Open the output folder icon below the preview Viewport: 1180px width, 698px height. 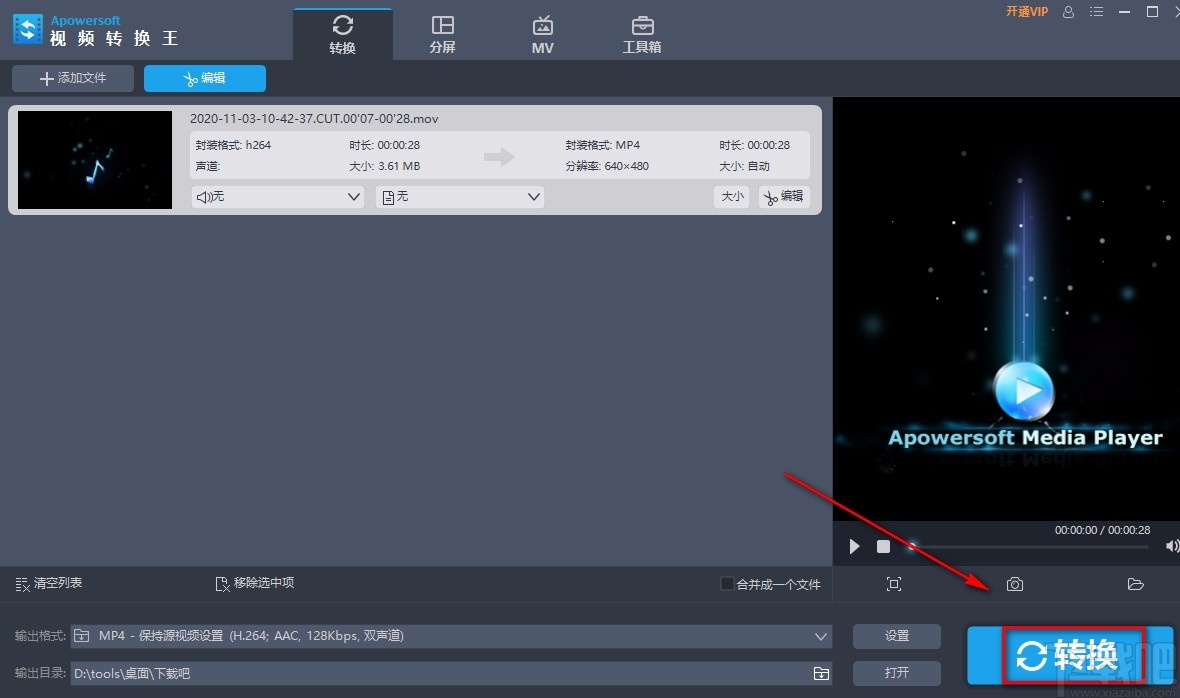[1135, 584]
